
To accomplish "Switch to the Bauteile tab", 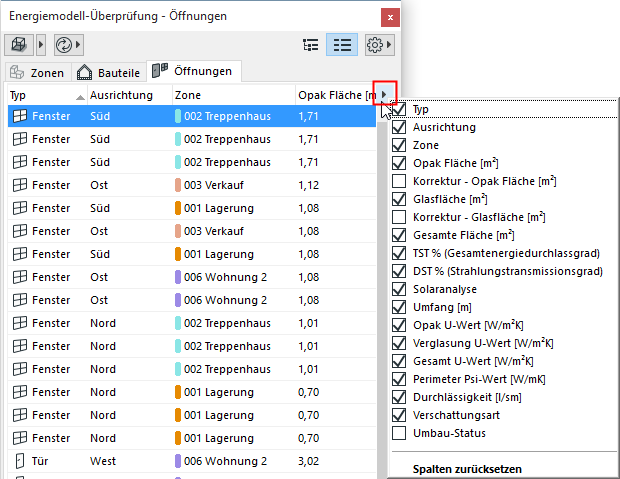I will [x=109, y=73].
